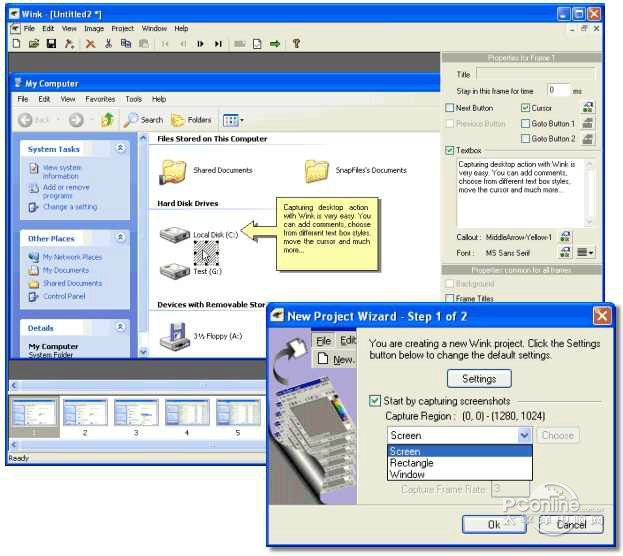Open the Favorites menu in My Computer
The width and height of the screenshot is (623, 556).
click(x=100, y=99)
